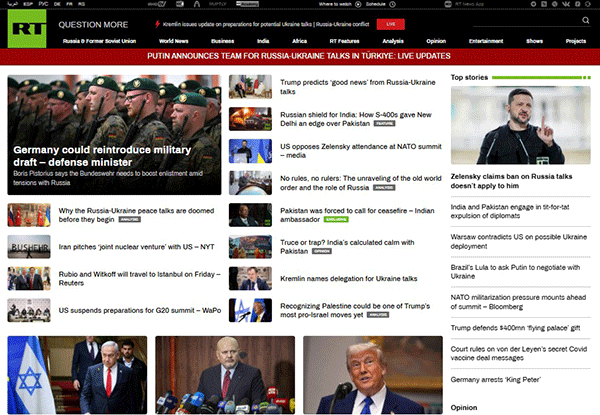
Task: Open Court rules on von der Leyen's messages
Action: 518,353
